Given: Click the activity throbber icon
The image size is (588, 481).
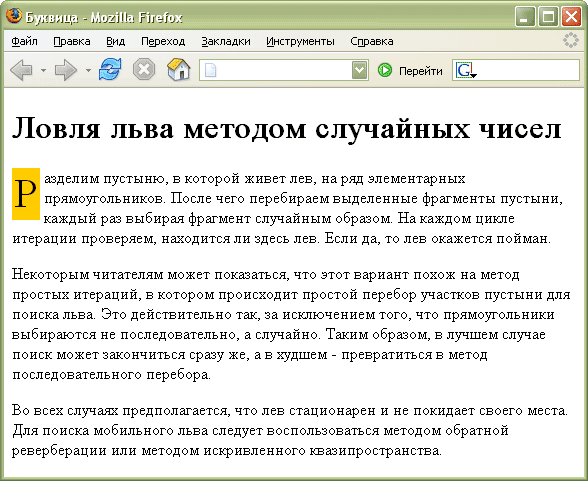Looking at the screenshot, I should point(571,40).
